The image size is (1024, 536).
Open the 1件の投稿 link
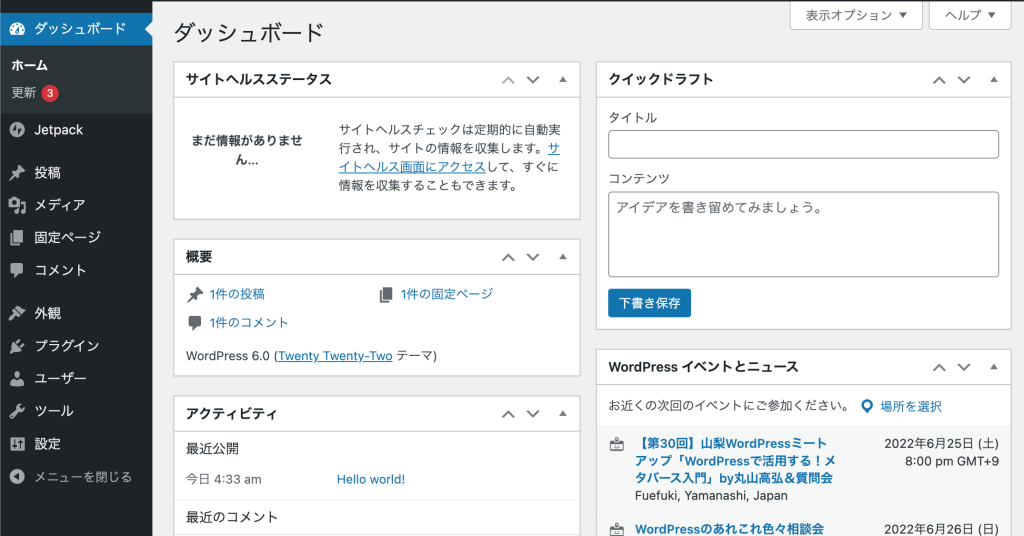[237, 294]
